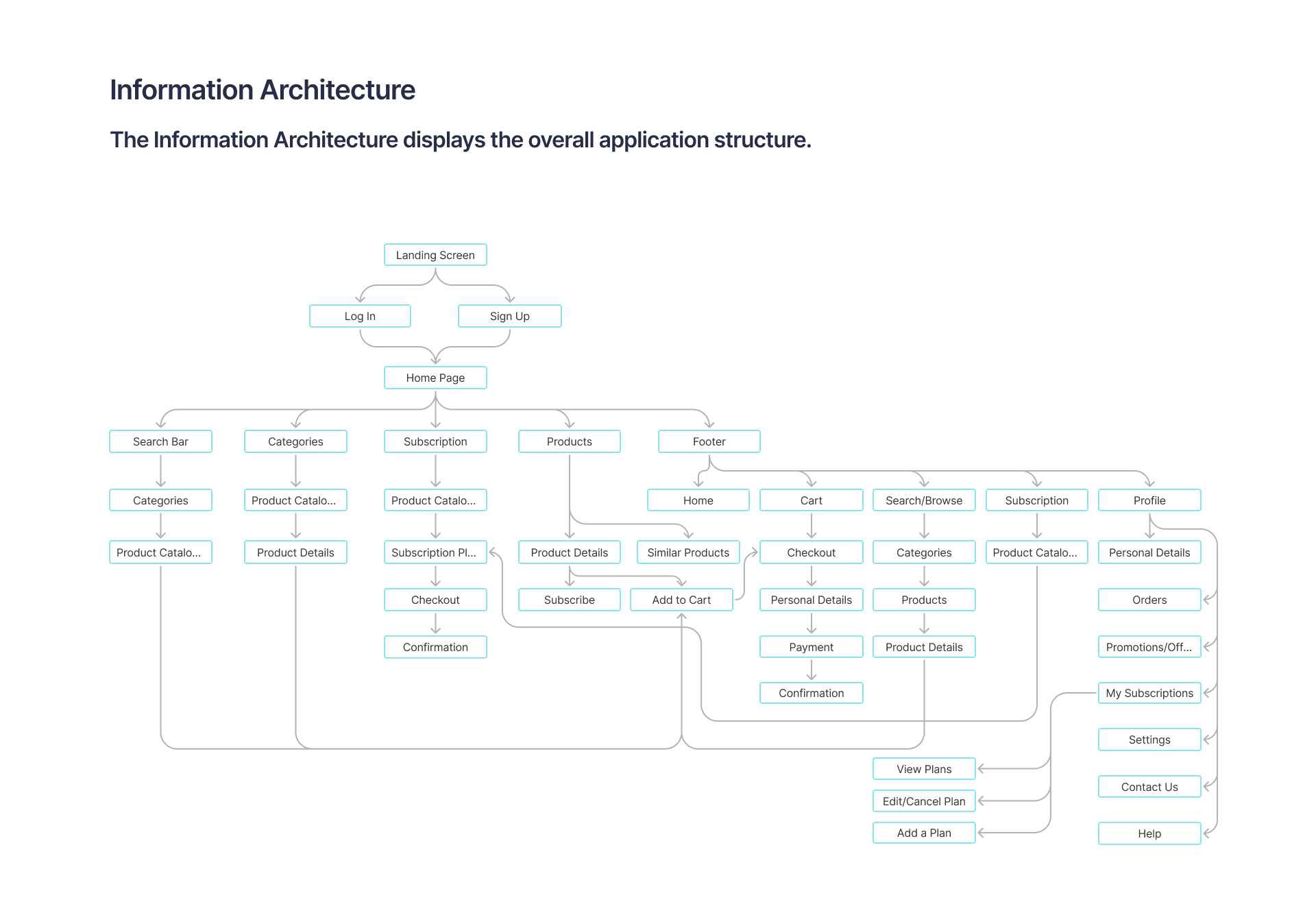Select the My Subscriptions box

pos(1149,693)
